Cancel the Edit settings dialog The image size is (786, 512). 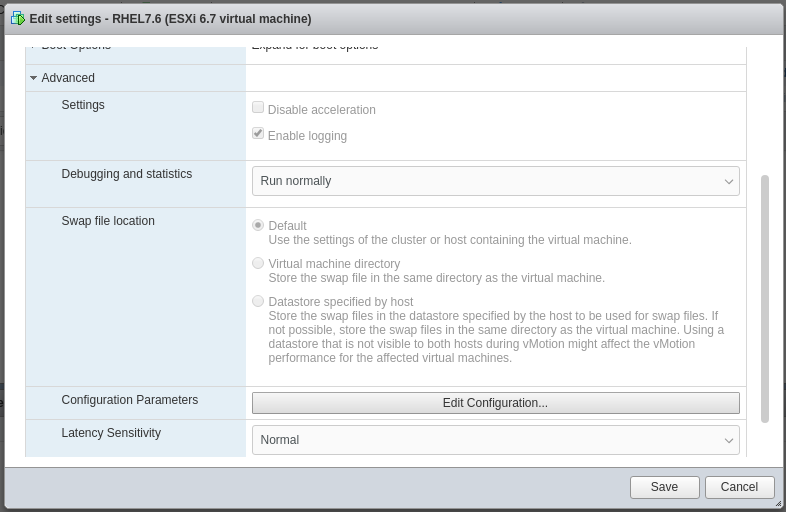(x=739, y=487)
